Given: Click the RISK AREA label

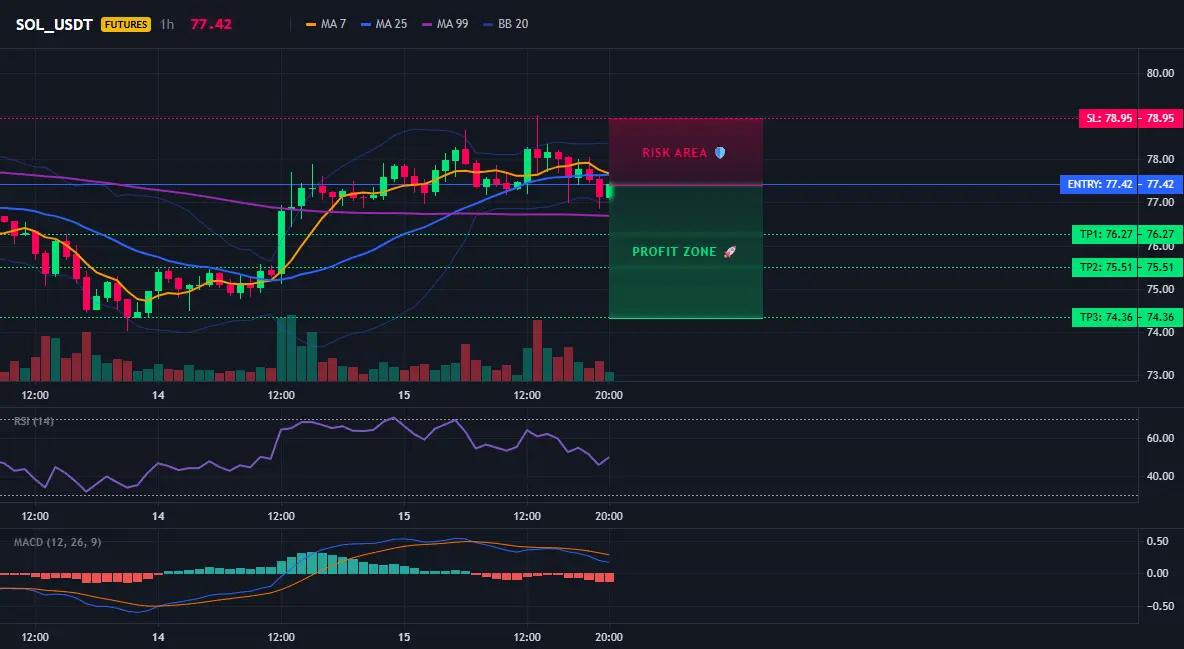Looking at the screenshot, I should [674, 153].
